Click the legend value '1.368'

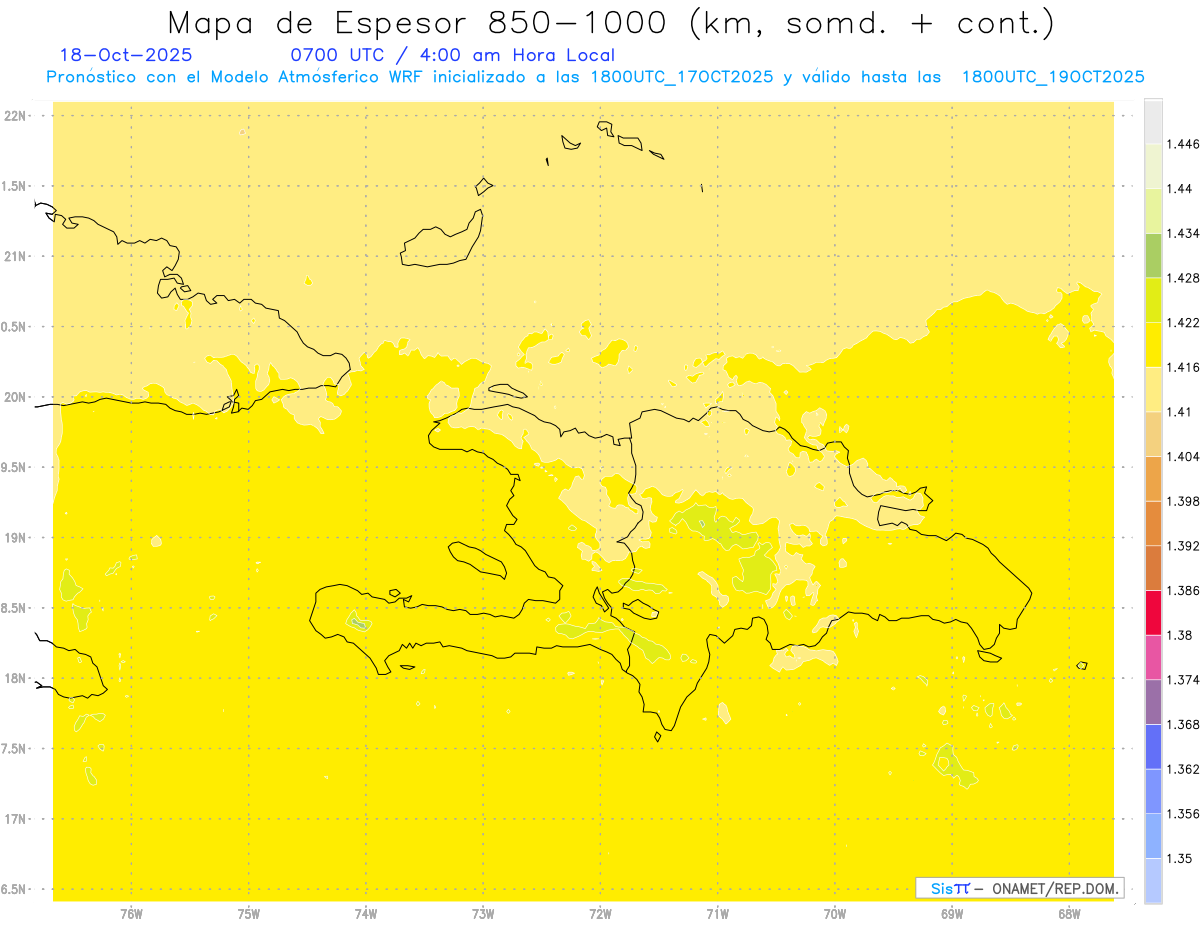1183,724
